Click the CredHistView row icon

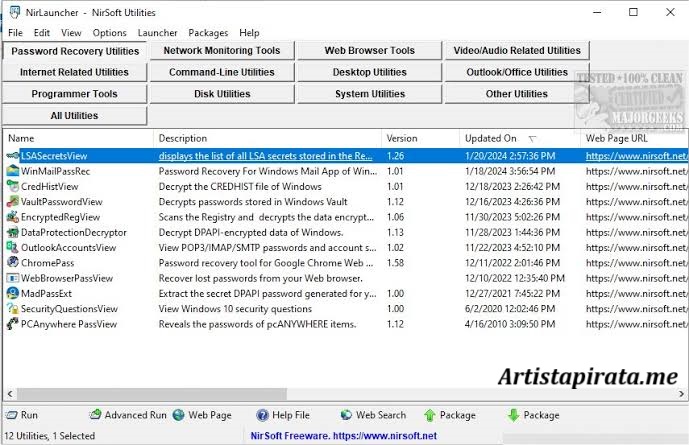point(13,186)
